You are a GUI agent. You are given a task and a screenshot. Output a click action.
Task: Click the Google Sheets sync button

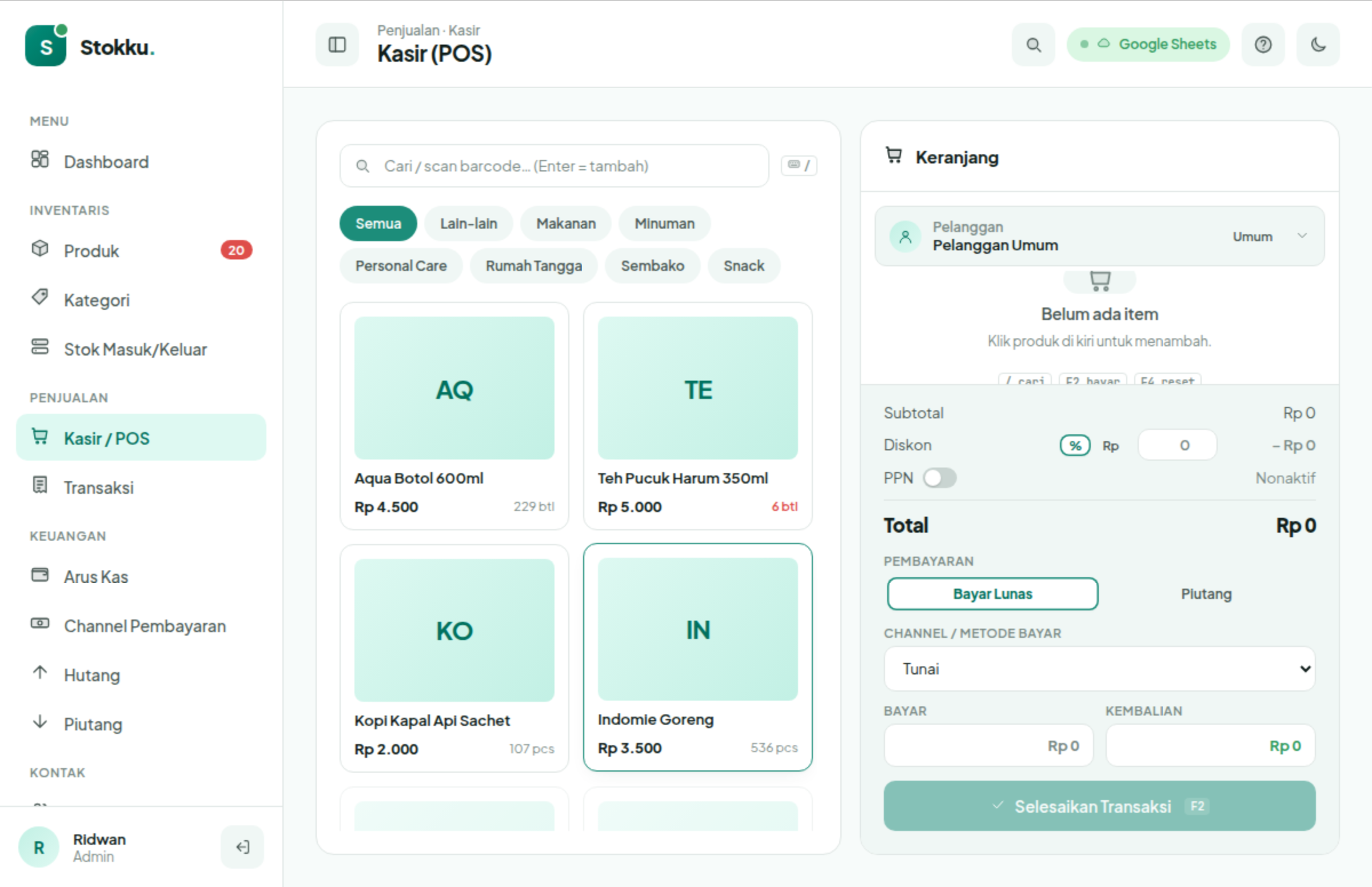pyautogui.click(x=1148, y=45)
